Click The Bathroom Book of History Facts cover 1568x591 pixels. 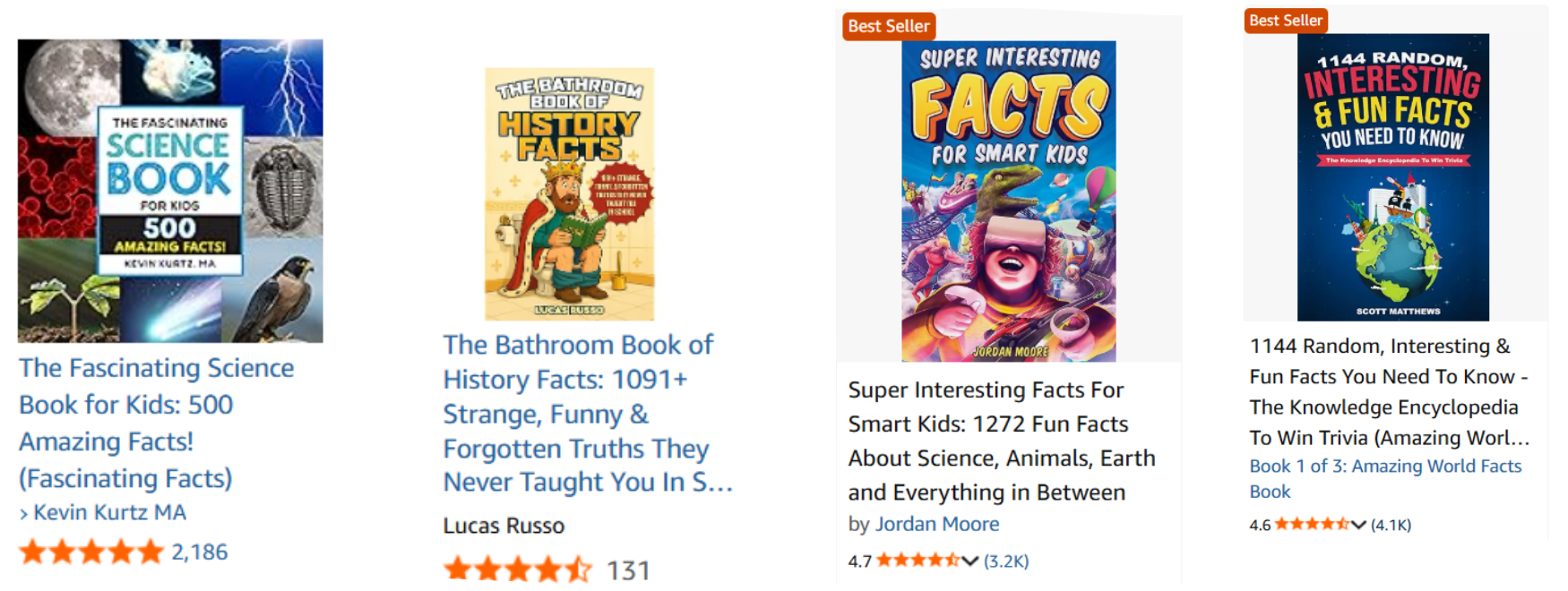pos(569,194)
